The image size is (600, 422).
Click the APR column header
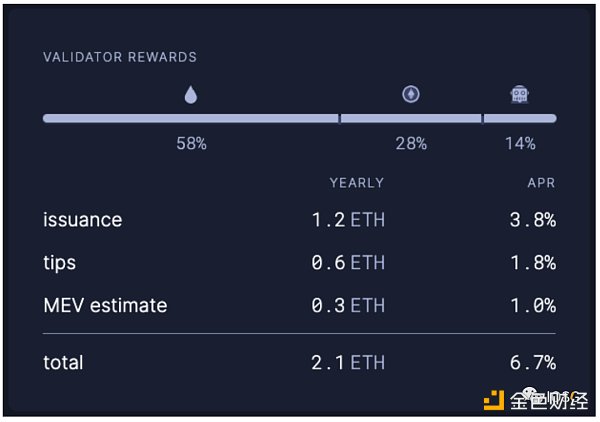(x=541, y=183)
